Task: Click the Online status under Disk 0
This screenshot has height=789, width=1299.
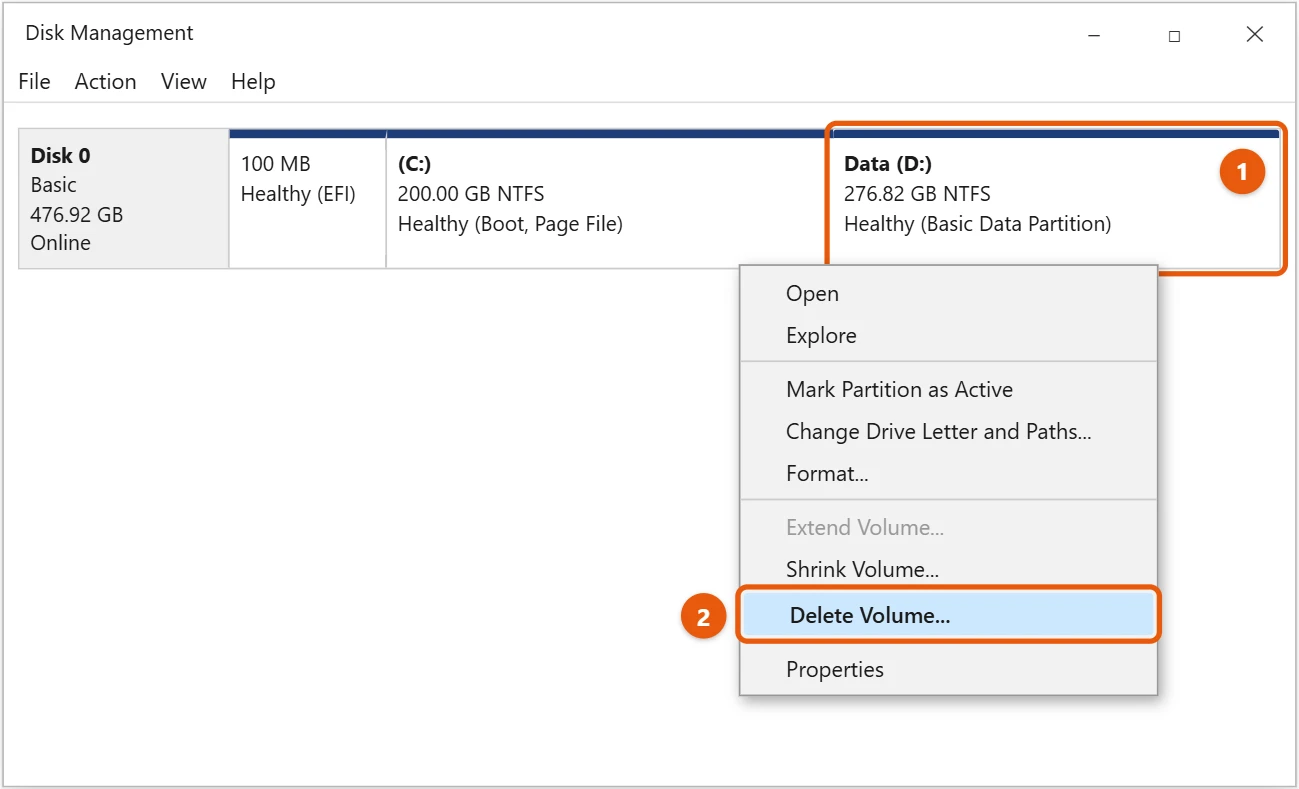Action: coord(60,243)
